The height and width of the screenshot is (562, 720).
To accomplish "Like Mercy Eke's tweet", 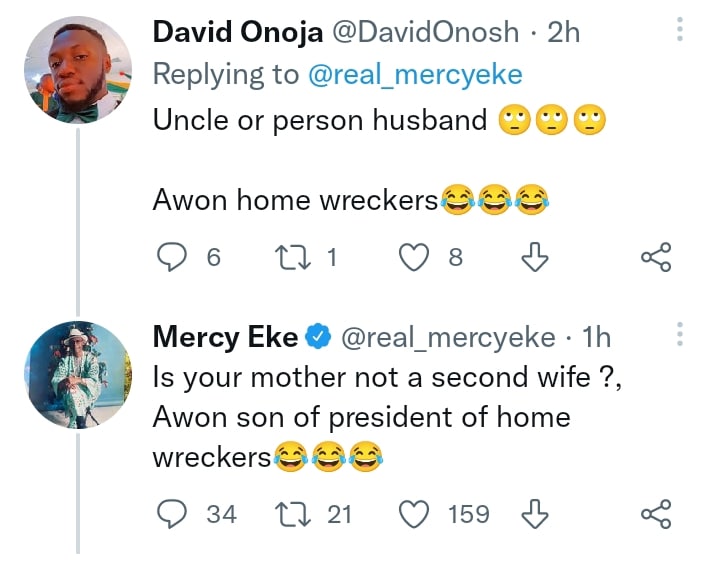I will (x=414, y=514).
